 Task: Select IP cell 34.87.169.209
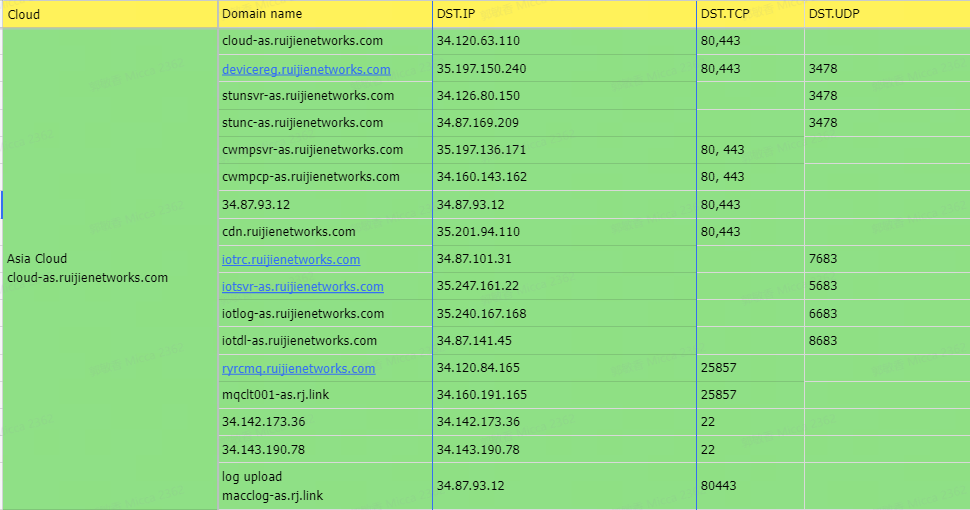564,123
